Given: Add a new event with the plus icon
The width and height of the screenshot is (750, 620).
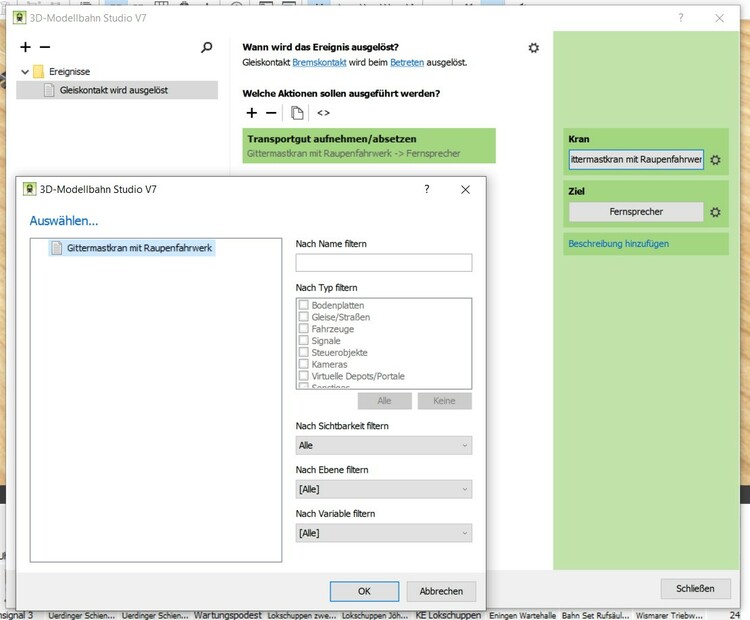Looking at the screenshot, I should coord(25,47).
